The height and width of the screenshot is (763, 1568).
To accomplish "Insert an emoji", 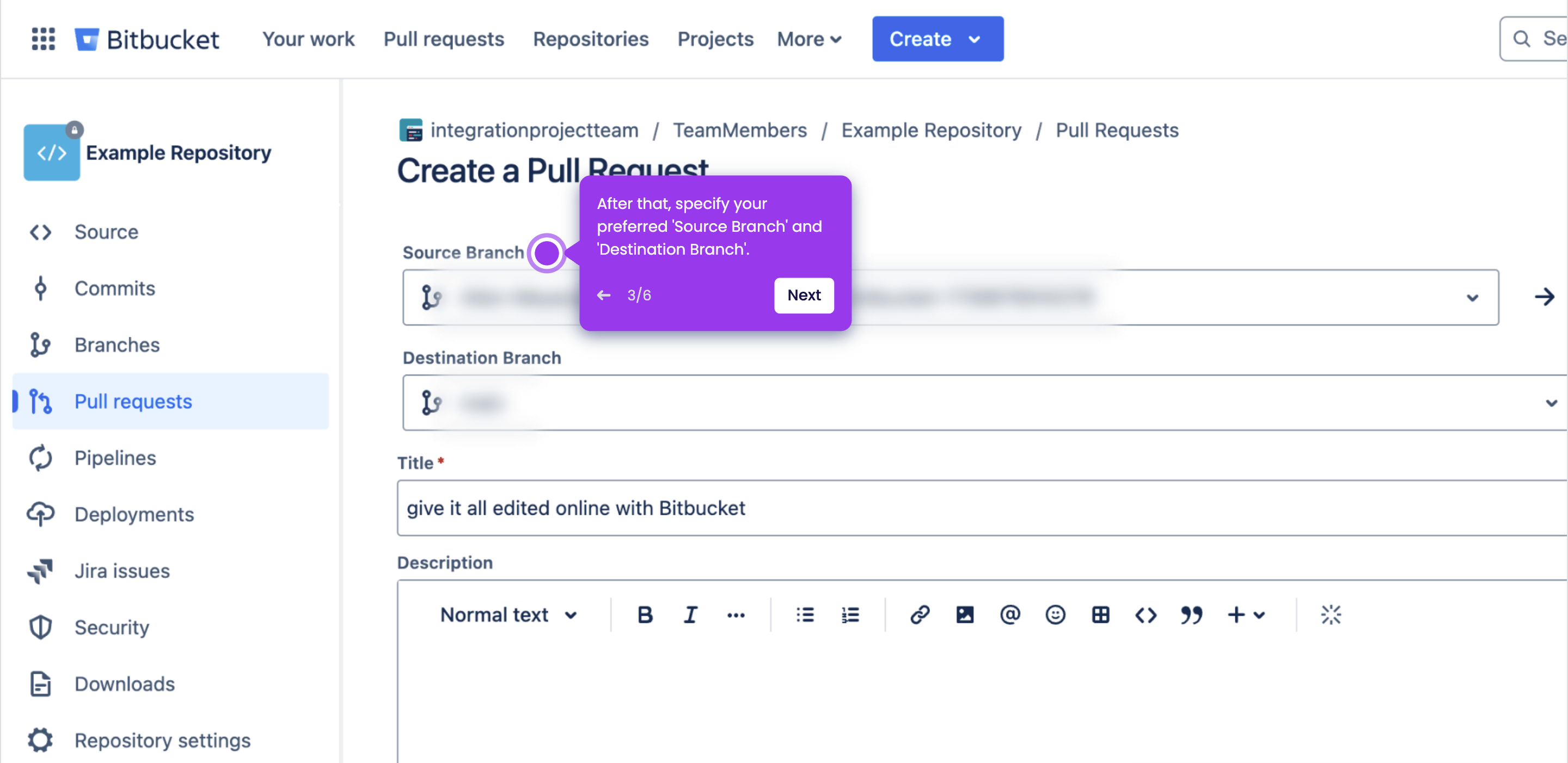I will click(x=1056, y=615).
